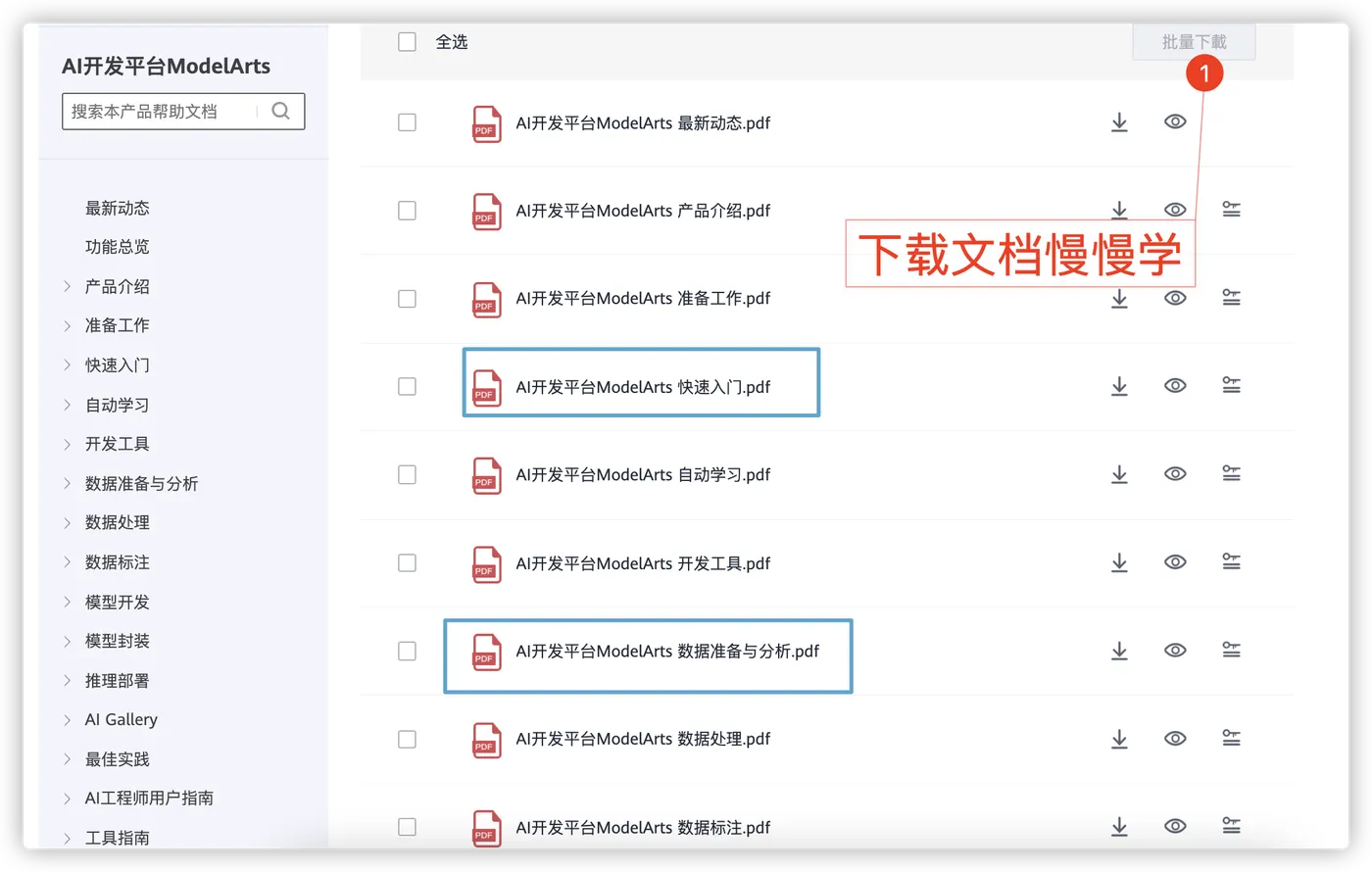Check the box for 自动学习.pdf
The image size is (1372, 872).
click(407, 475)
